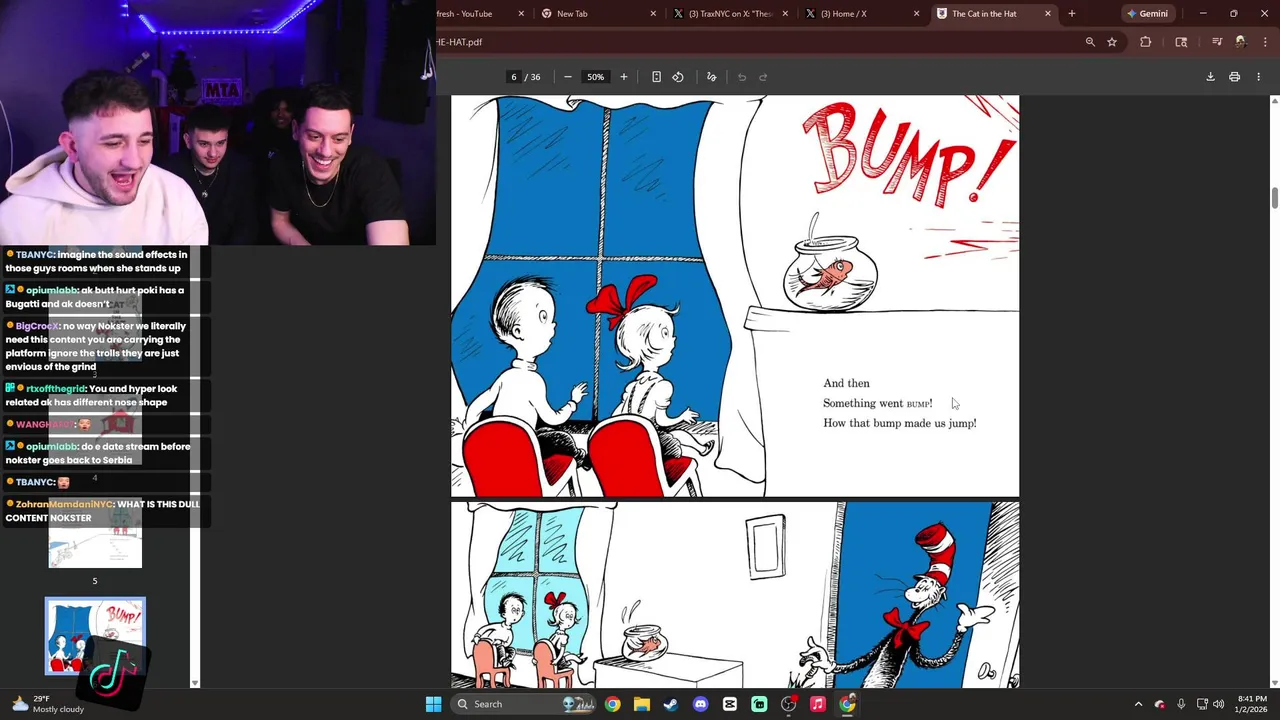Open the Chrome profile avatar

coord(1240,42)
